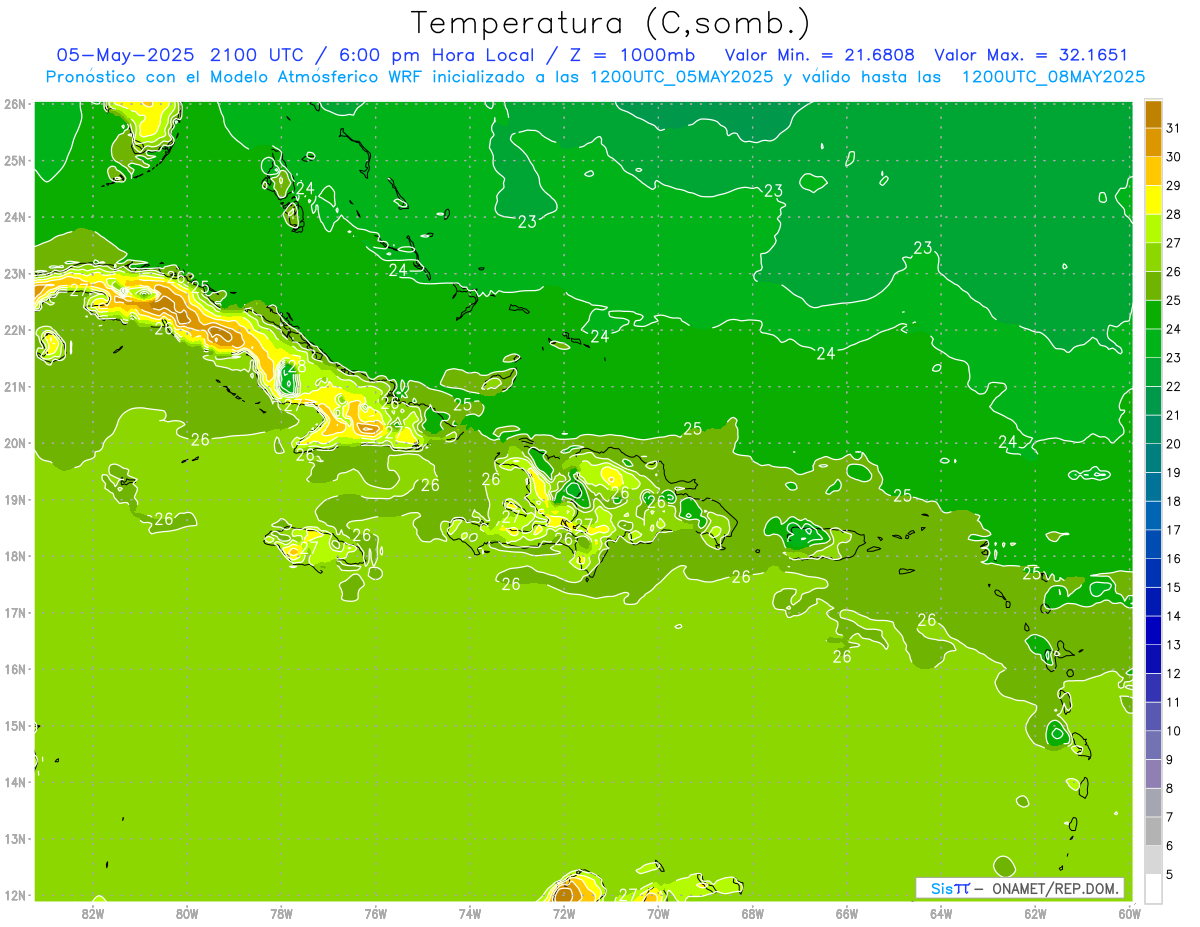Click the '82W' longitude axis label
Viewport: 1200px width, 927px height.
click(x=93, y=913)
